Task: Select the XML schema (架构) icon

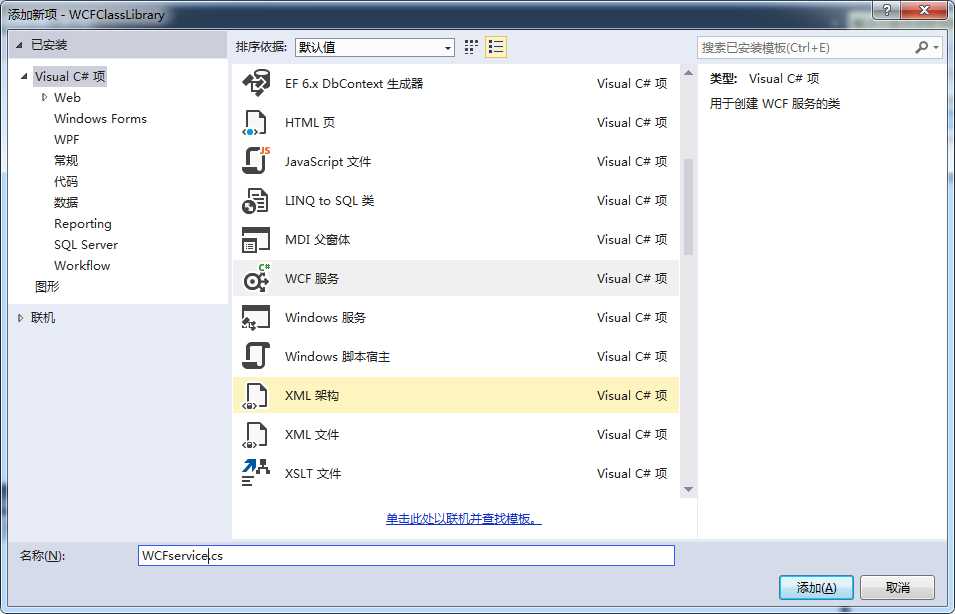Action: pos(255,395)
